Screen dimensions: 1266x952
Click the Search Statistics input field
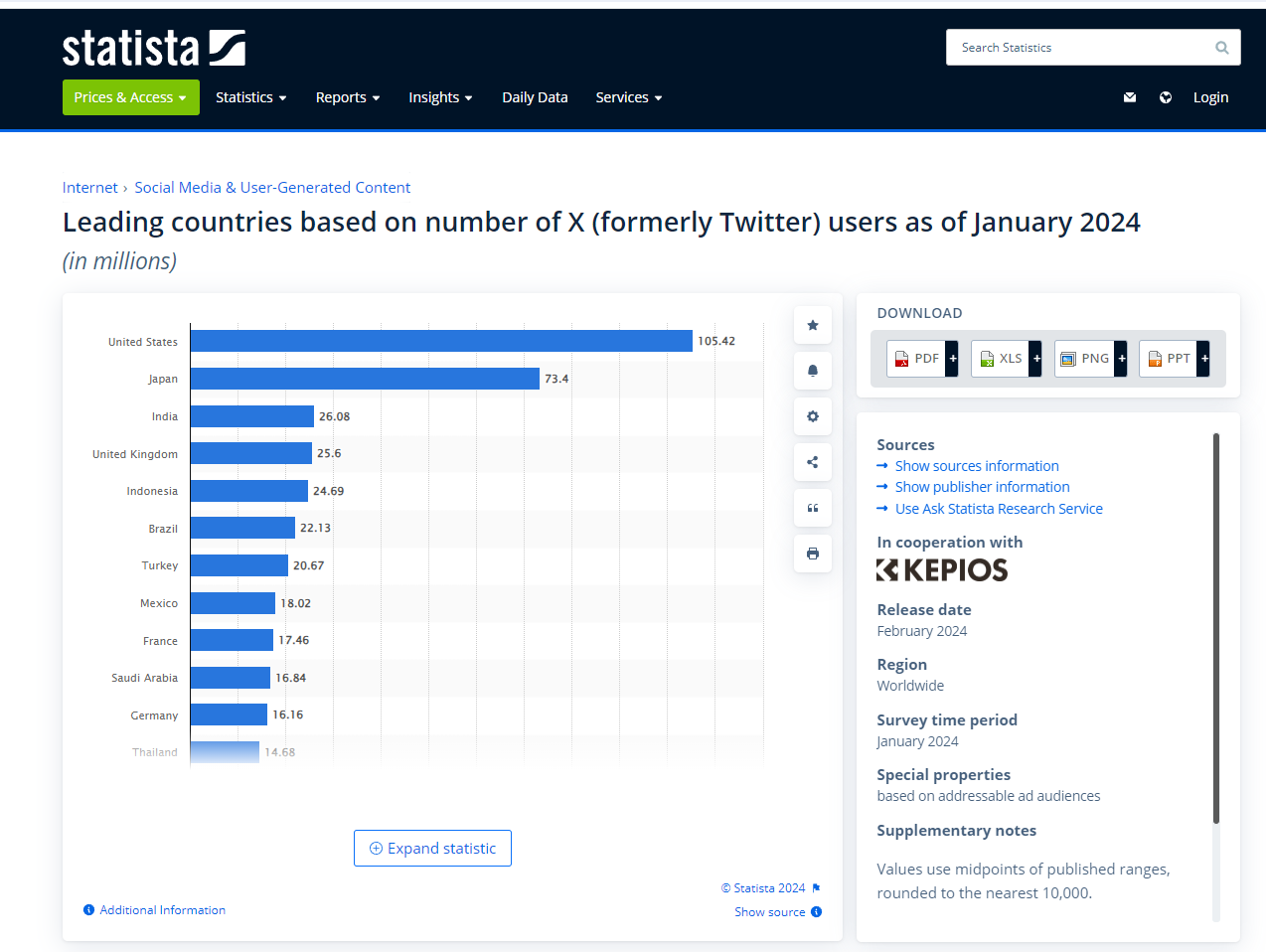(x=1078, y=48)
